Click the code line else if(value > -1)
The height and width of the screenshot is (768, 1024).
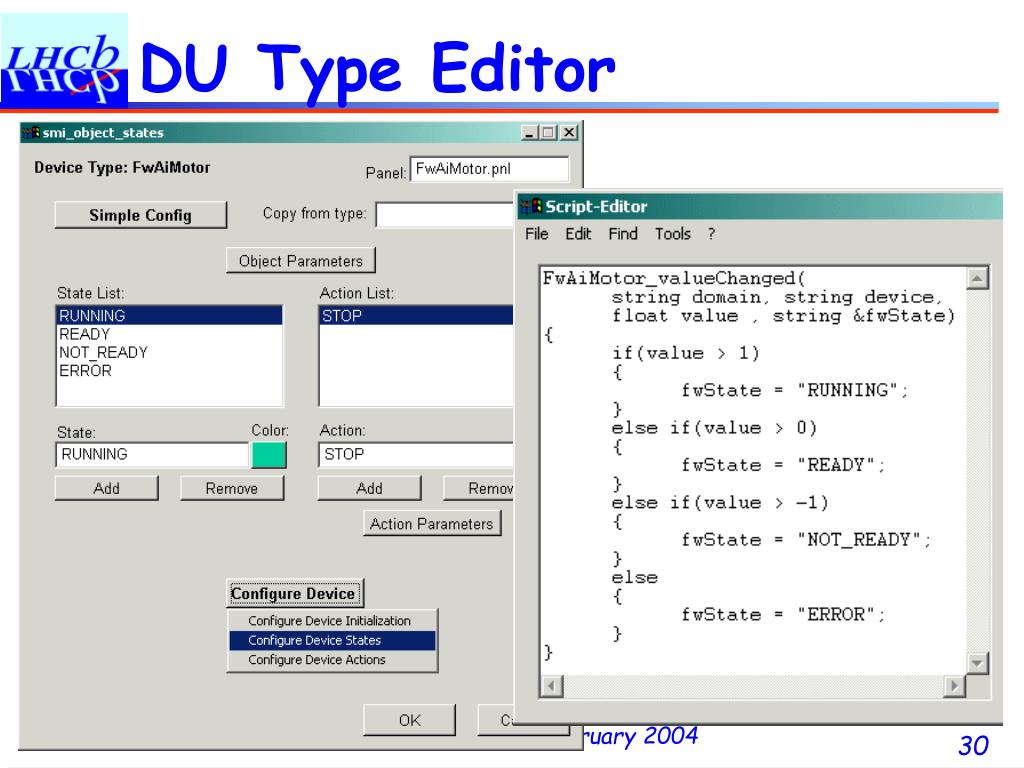(x=720, y=503)
